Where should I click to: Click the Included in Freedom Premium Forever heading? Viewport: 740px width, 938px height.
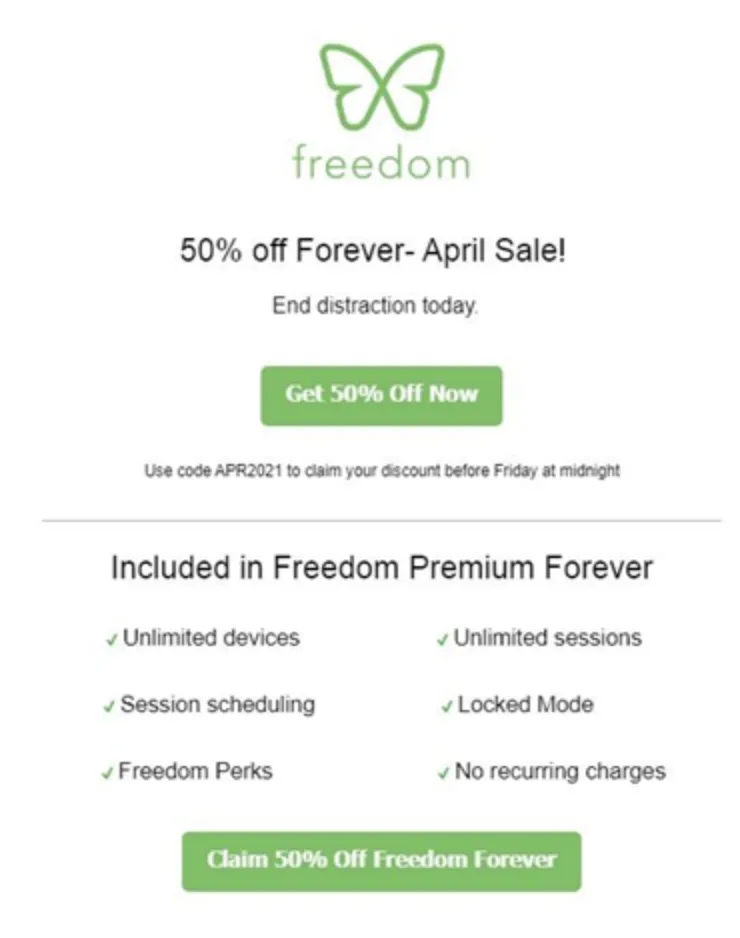[381, 568]
